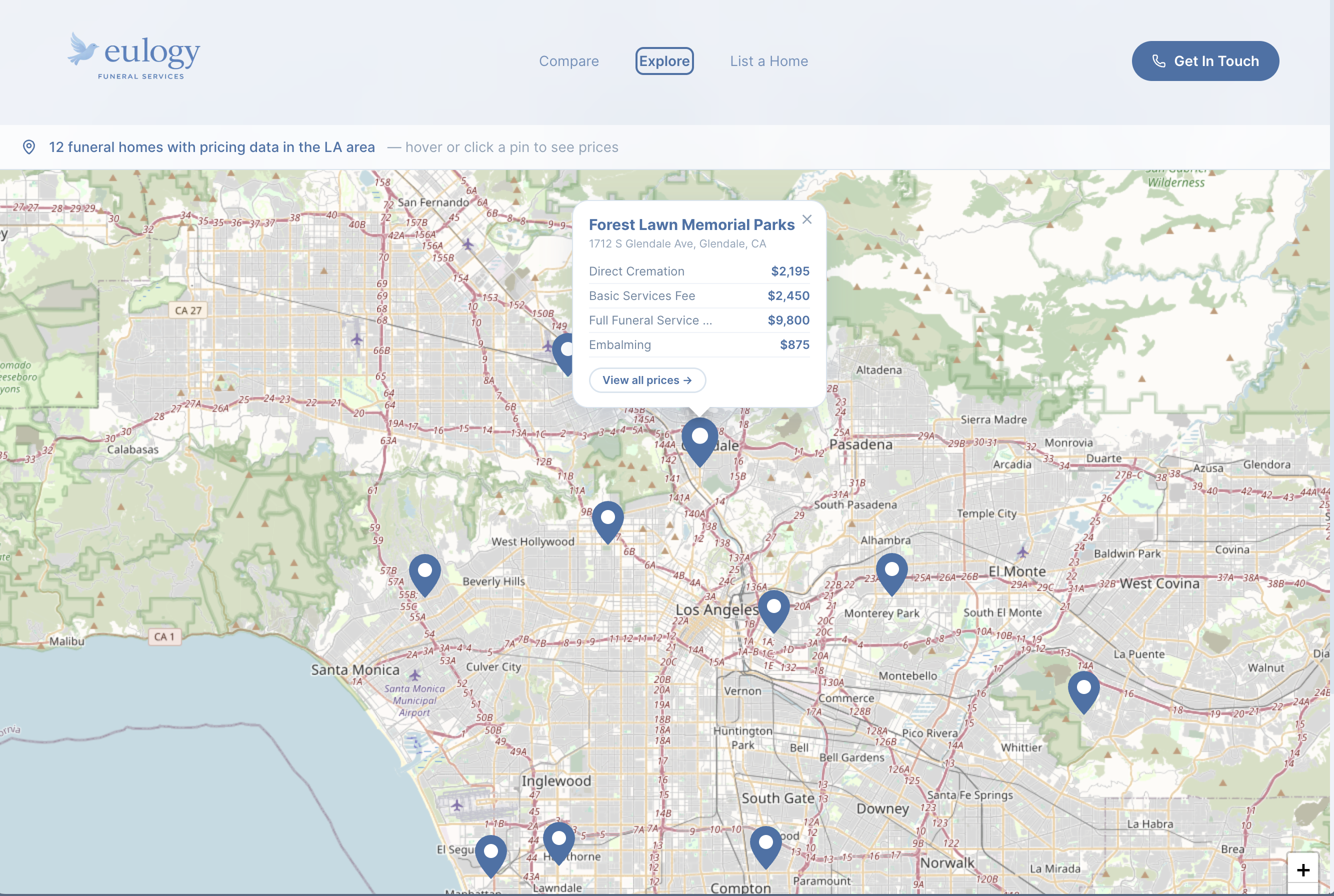1334x896 pixels.
Task: Click the map pin at El Segundo
Action: click(491, 852)
